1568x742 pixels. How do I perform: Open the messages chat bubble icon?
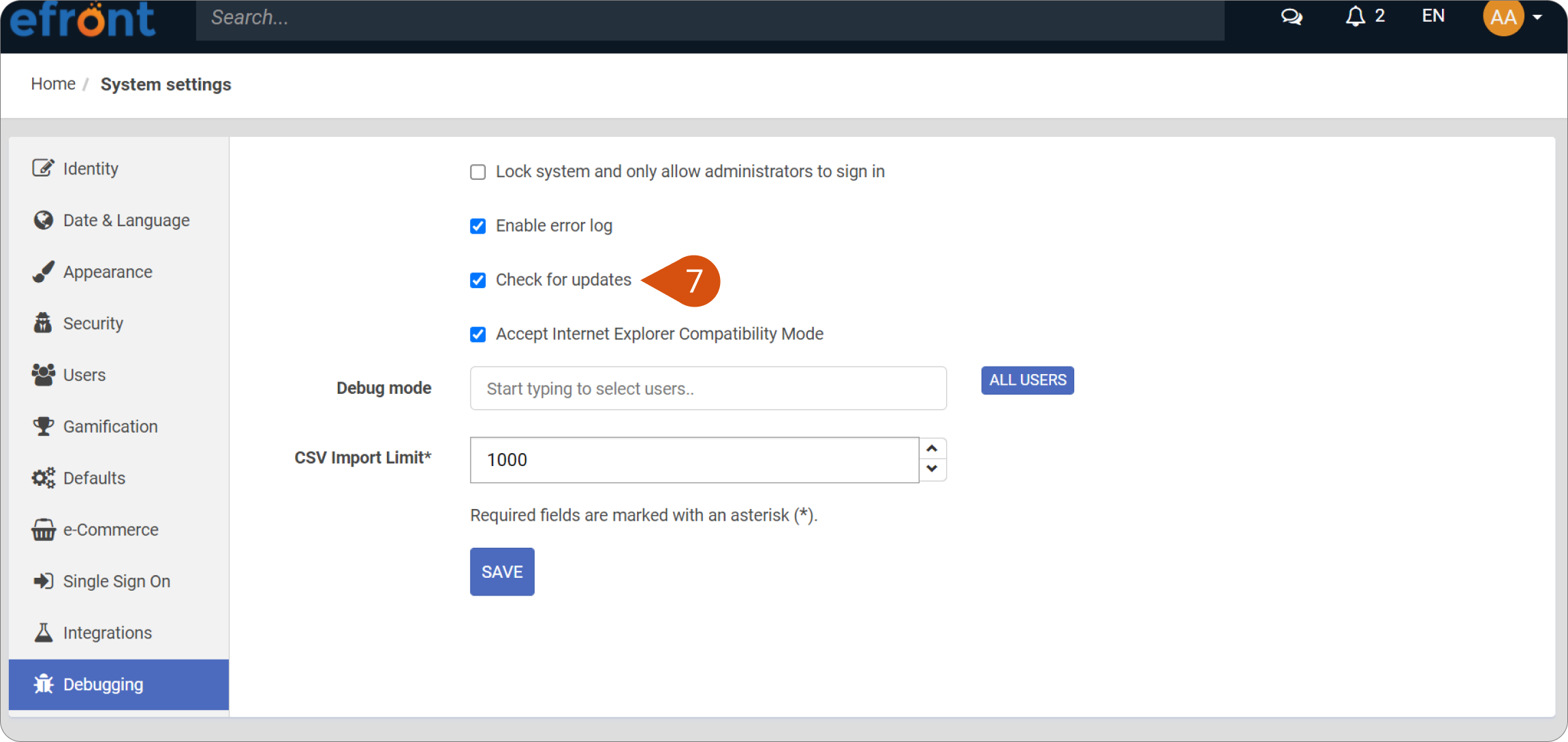point(1291,17)
